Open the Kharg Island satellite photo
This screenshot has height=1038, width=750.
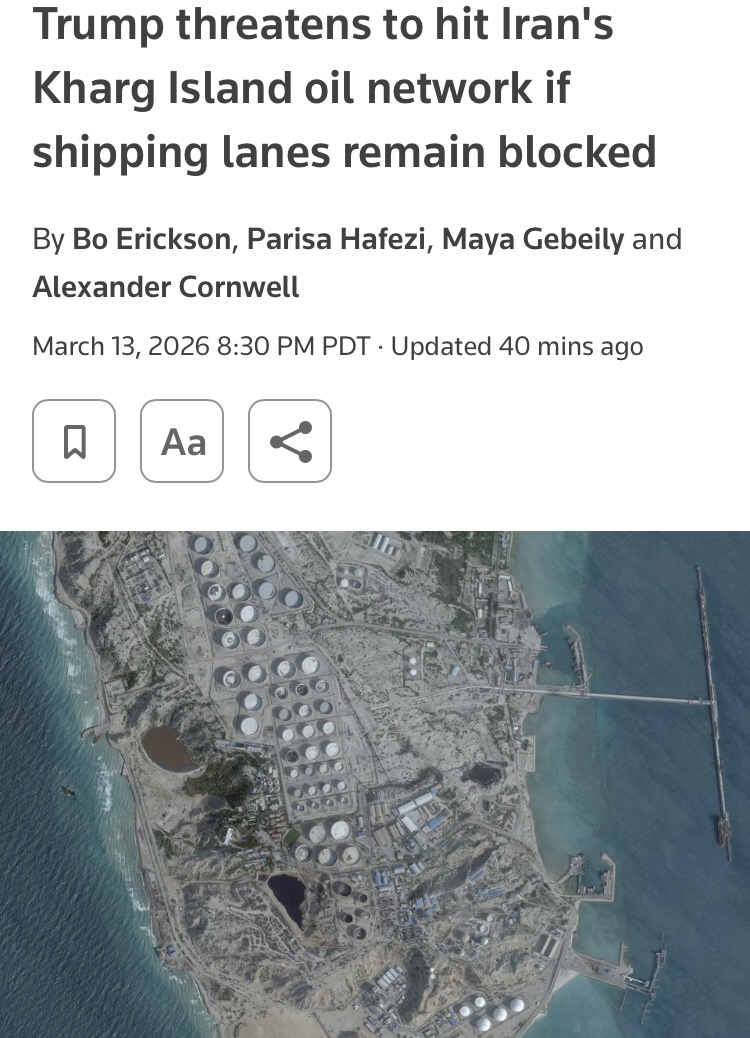click(x=375, y=784)
